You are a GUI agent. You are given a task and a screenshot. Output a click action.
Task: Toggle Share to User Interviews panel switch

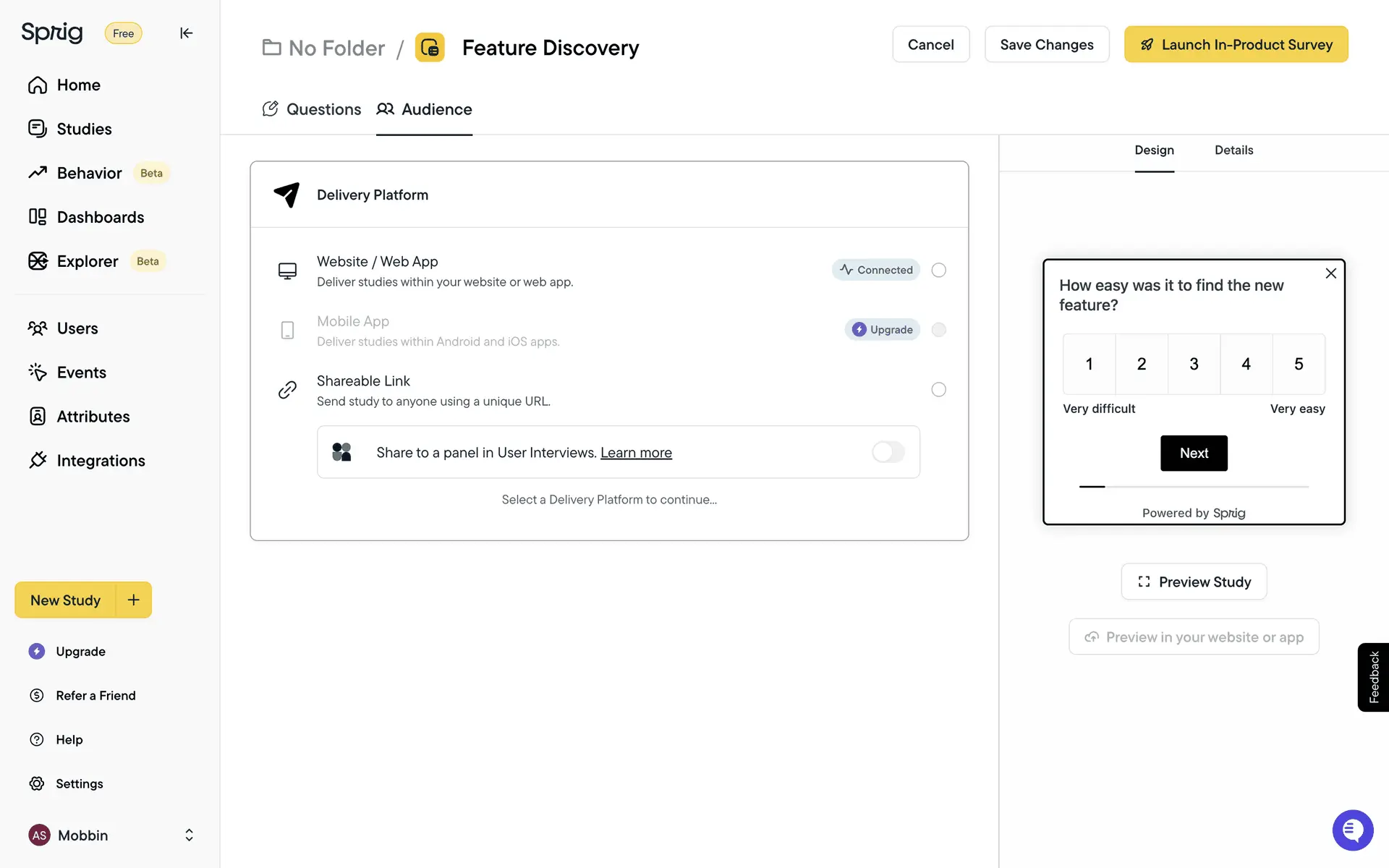(888, 452)
